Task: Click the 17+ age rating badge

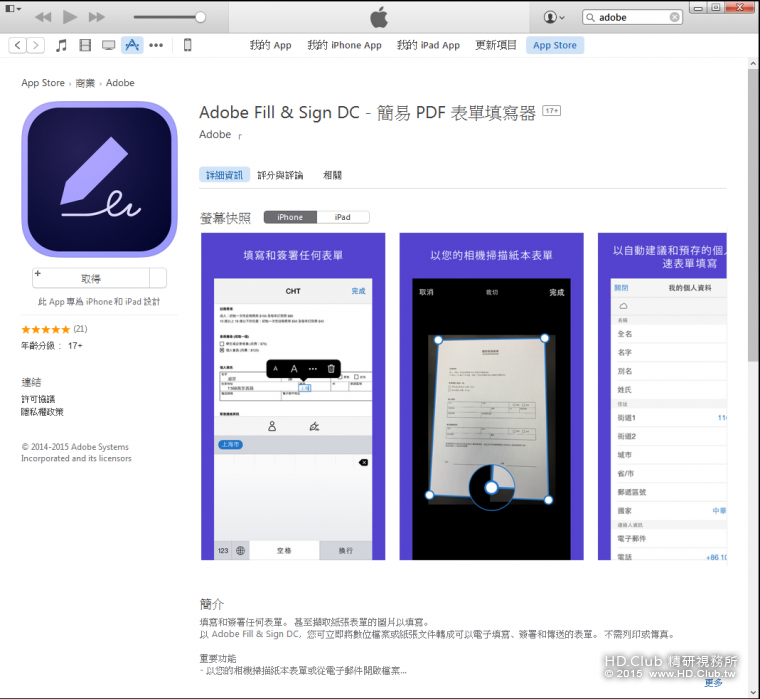Action: [x=551, y=111]
